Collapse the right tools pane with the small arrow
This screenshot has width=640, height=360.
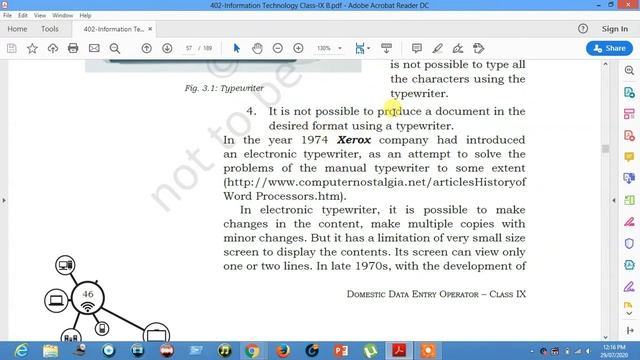point(614,200)
